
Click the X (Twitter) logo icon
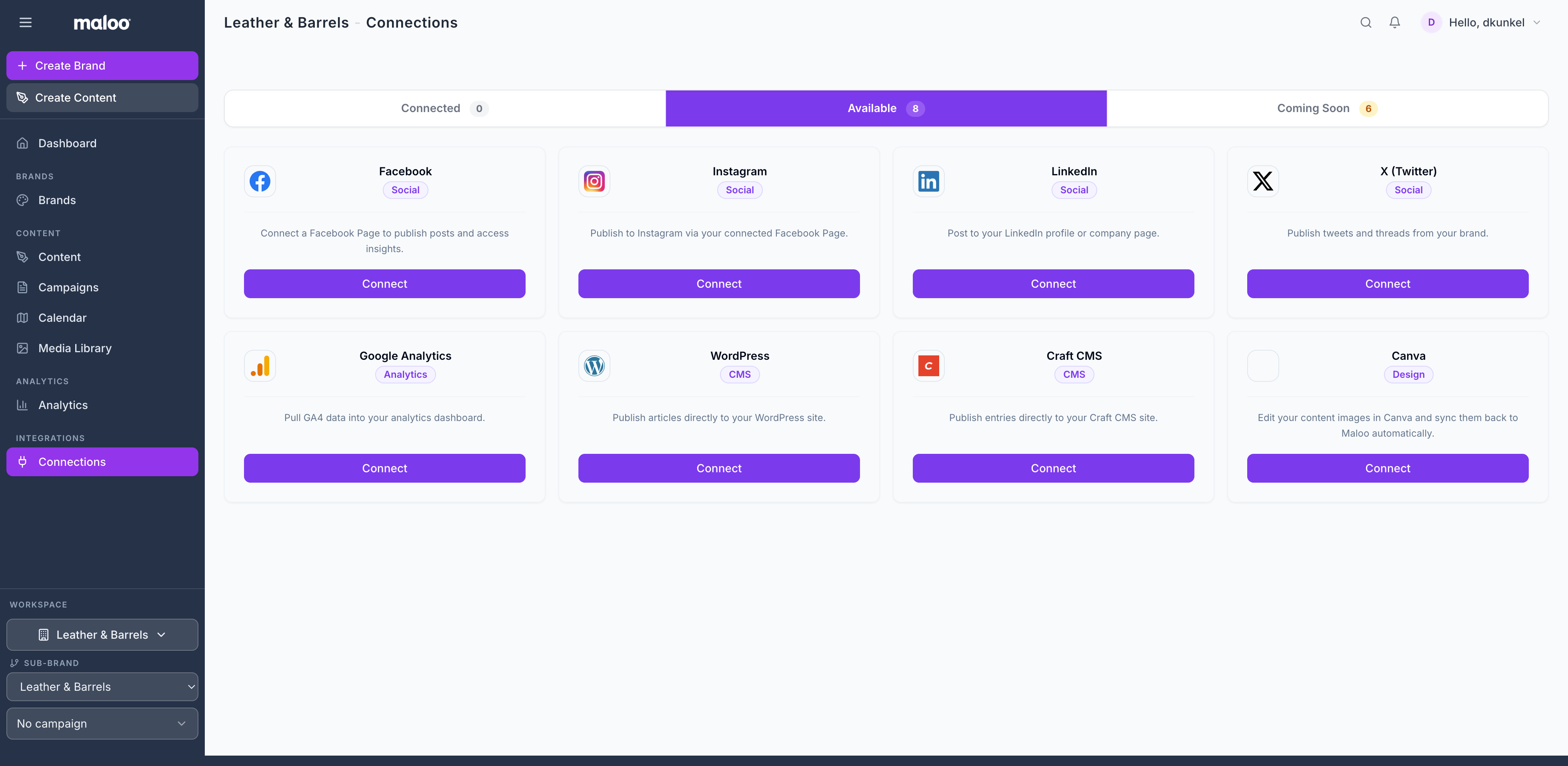click(x=1263, y=181)
